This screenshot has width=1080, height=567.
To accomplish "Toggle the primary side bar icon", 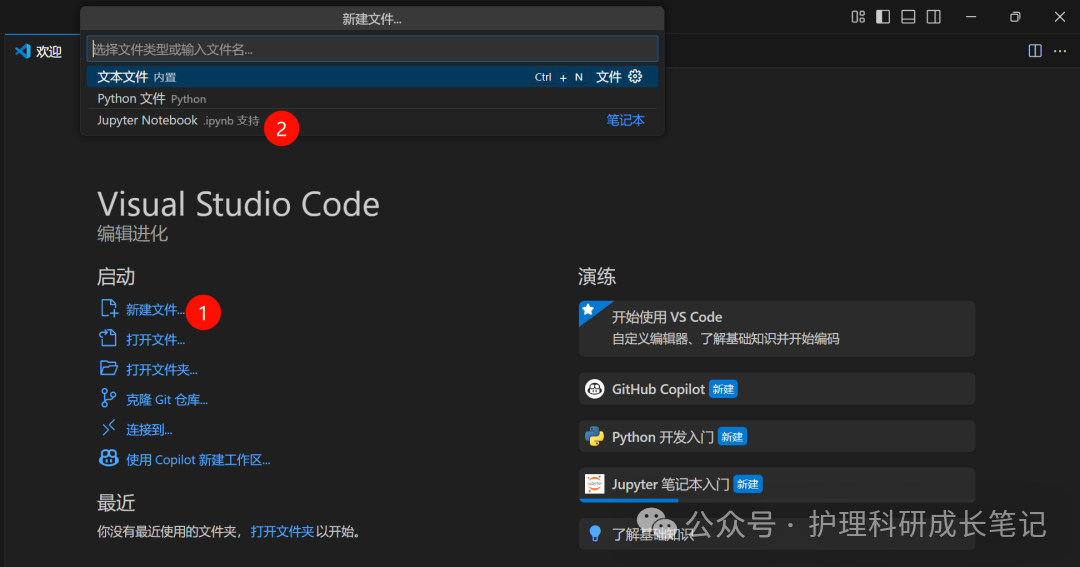I will pyautogui.click(x=883, y=17).
